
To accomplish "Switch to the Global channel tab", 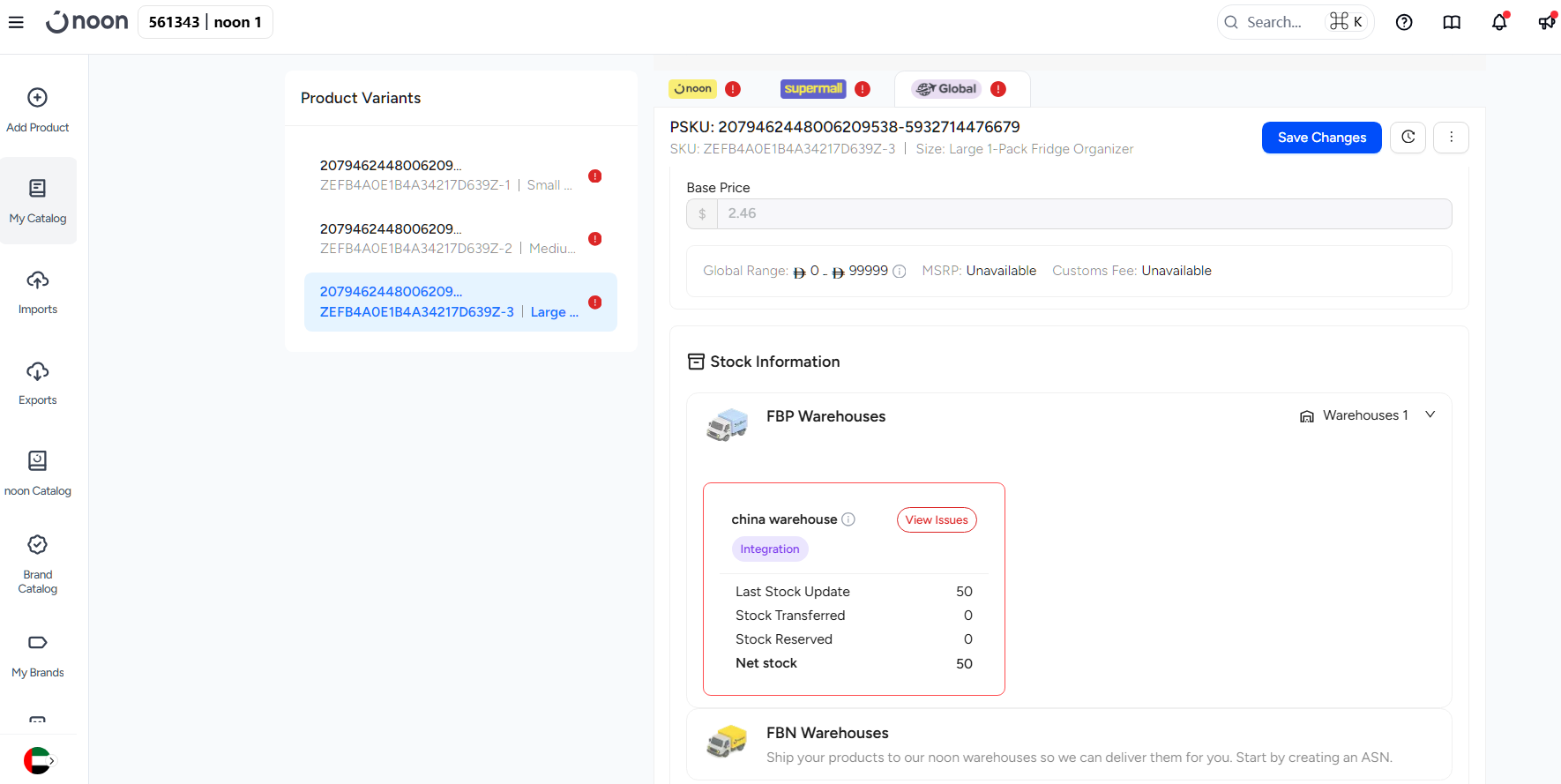I will pos(961,89).
